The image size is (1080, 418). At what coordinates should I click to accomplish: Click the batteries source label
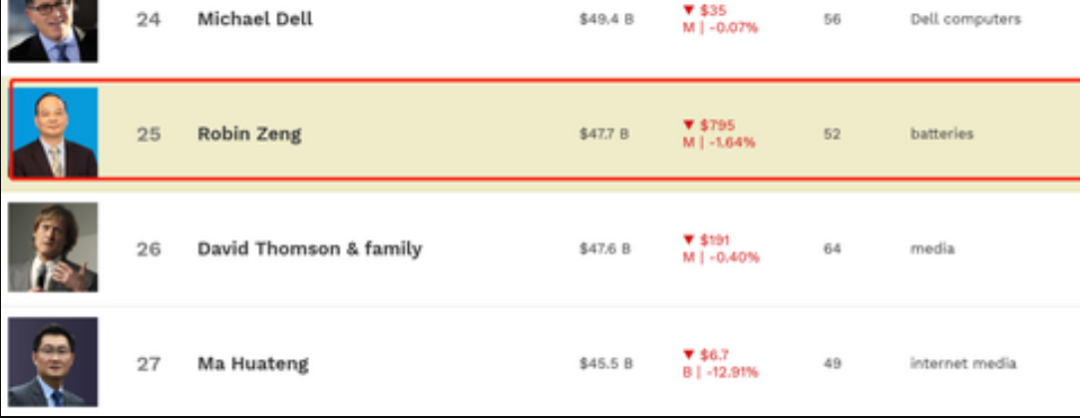click(x=942, y=134)
